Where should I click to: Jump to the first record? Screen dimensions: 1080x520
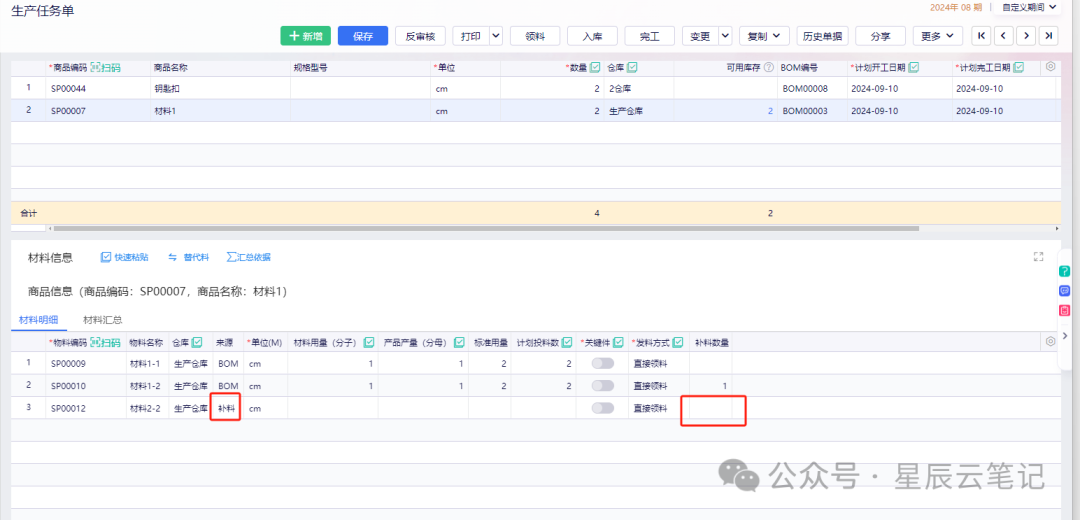(x=981, y=36)
